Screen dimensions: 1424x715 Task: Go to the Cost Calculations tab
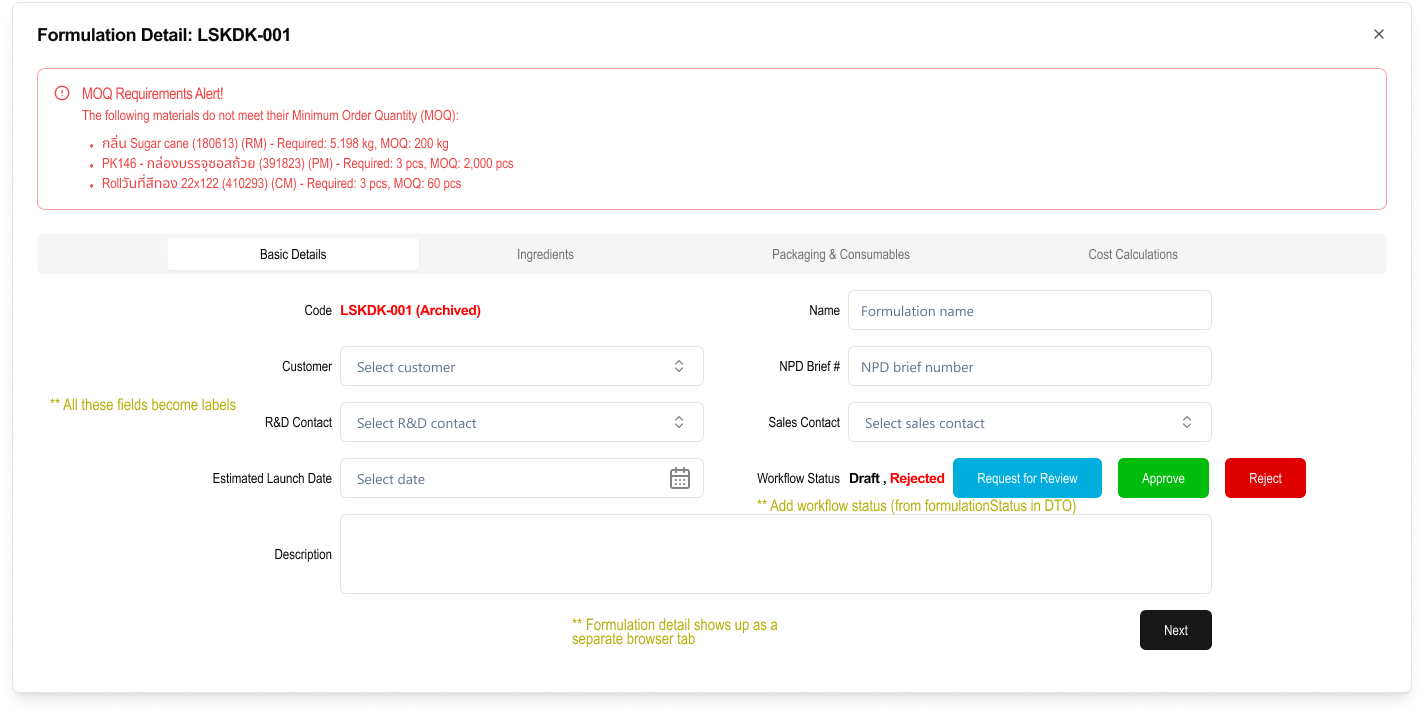[1133, 254]
